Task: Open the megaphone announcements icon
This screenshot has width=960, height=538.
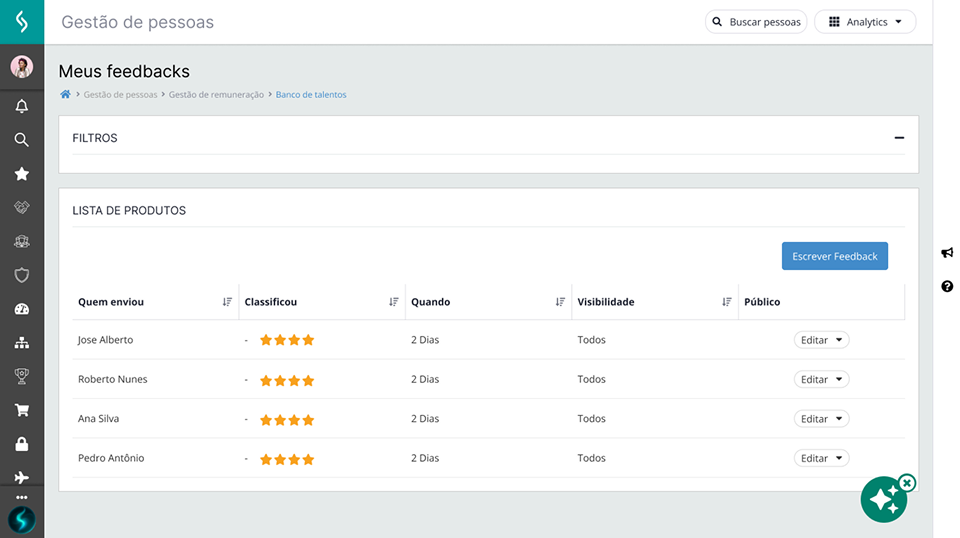Action: pos(947,253)
